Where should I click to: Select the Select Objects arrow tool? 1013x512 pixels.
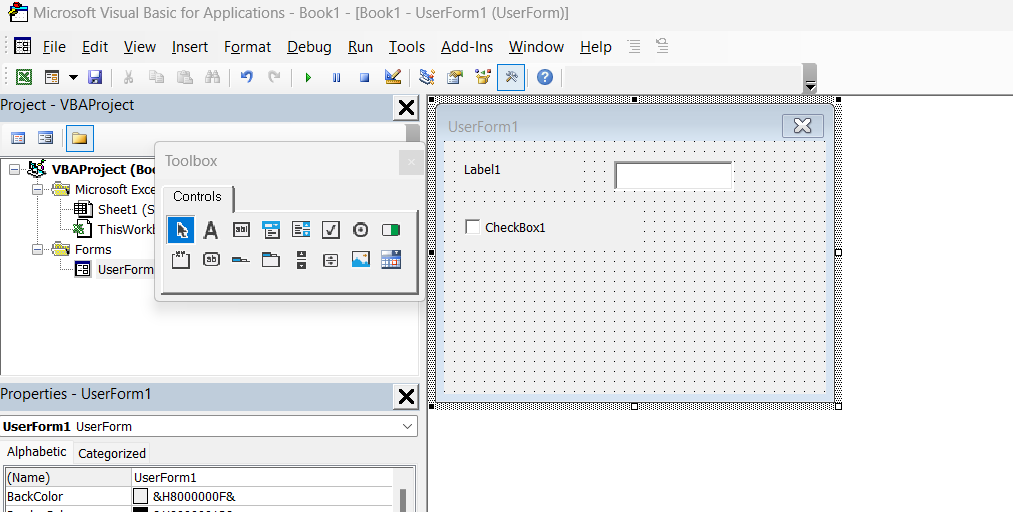click(181, 230)
